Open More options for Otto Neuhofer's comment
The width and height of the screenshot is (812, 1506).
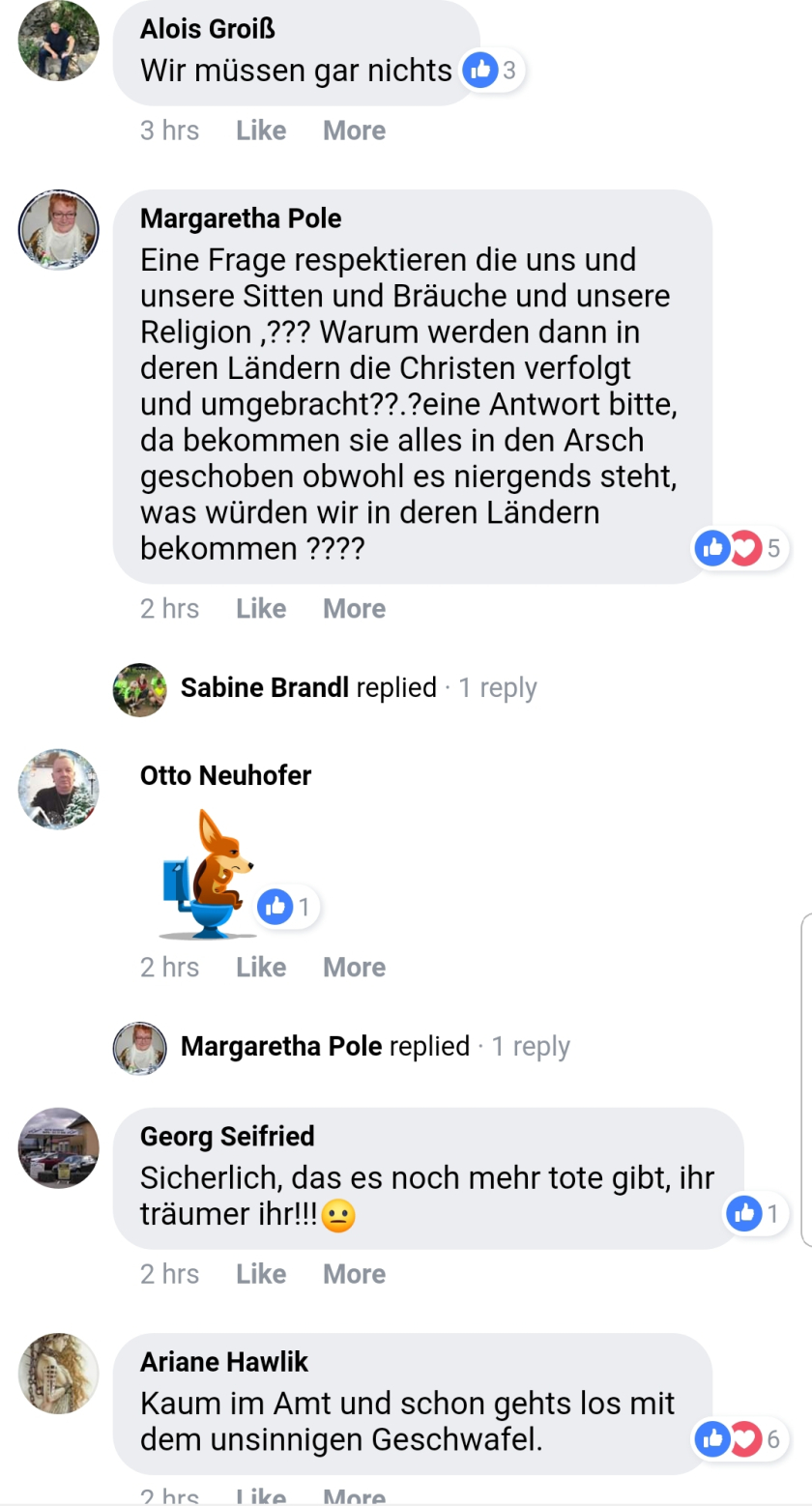354,968
